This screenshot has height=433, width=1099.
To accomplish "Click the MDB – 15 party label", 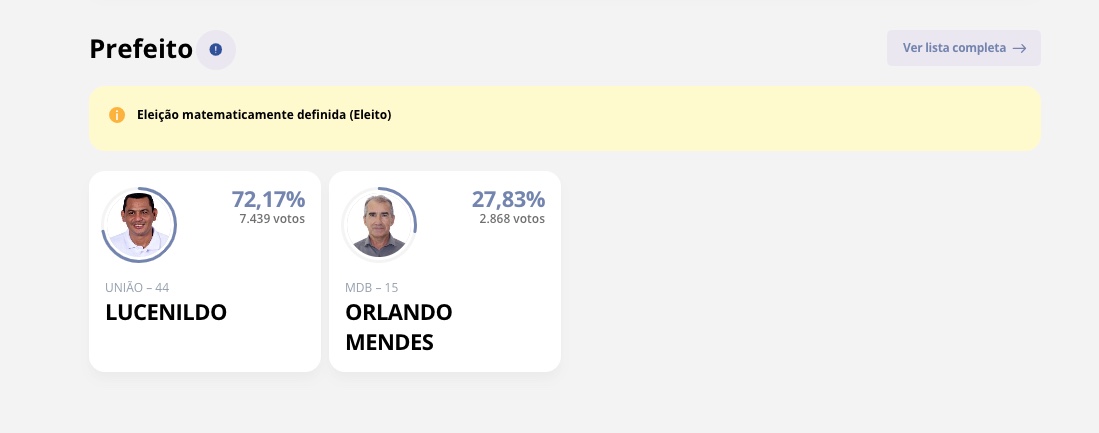I will 372,288.
